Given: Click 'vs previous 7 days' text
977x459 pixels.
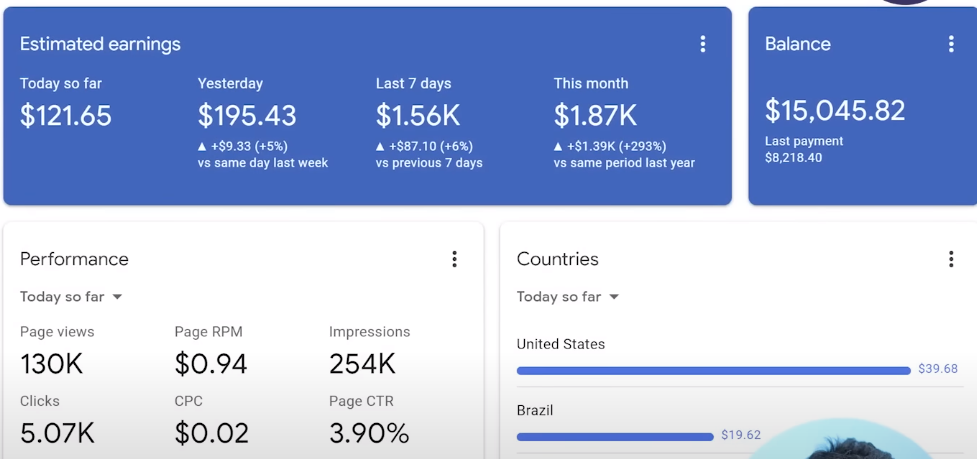Looking at the screenshot, I should pos(429,163).
